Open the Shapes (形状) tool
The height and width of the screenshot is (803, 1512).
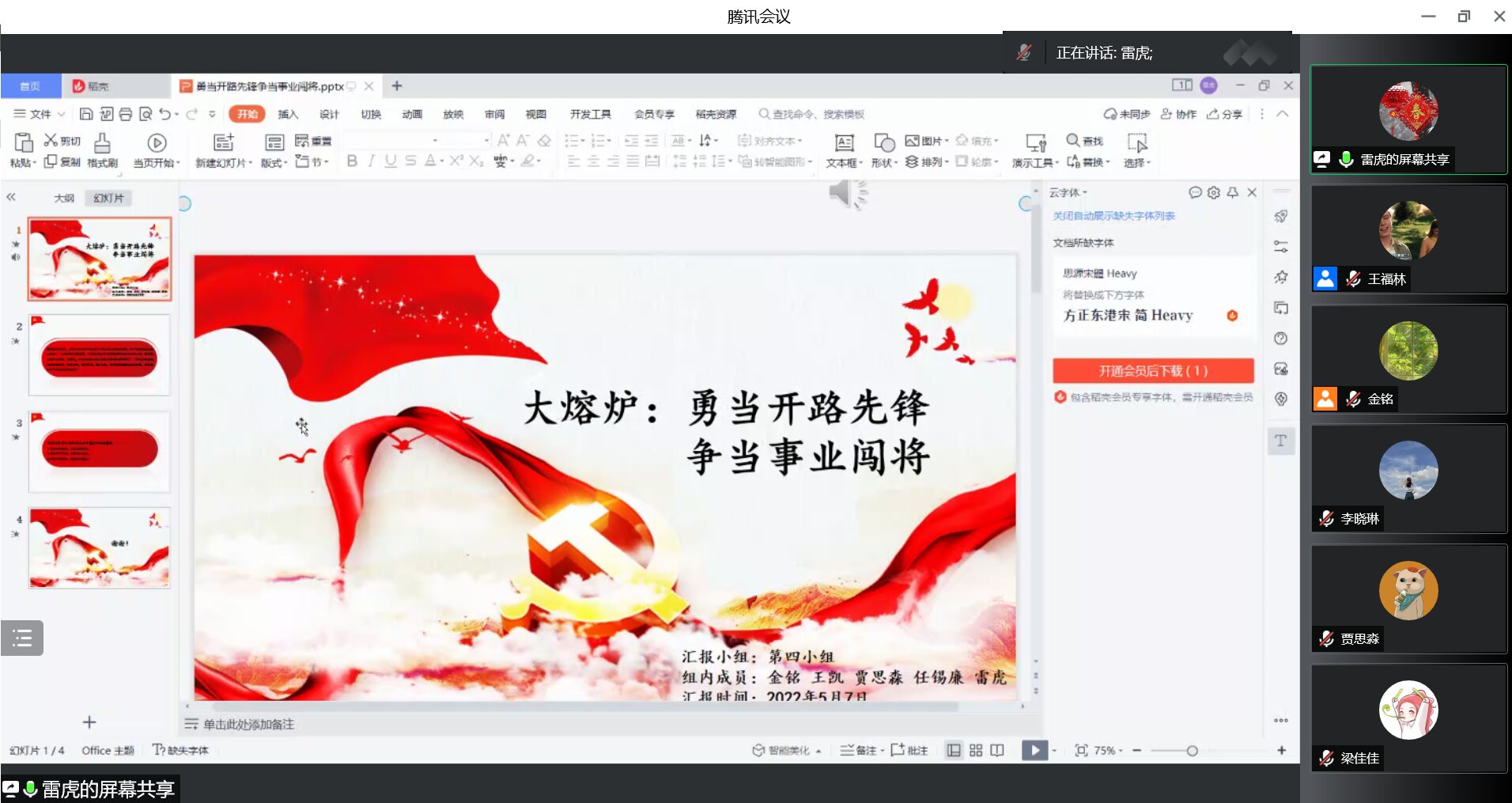pos(883,150)
